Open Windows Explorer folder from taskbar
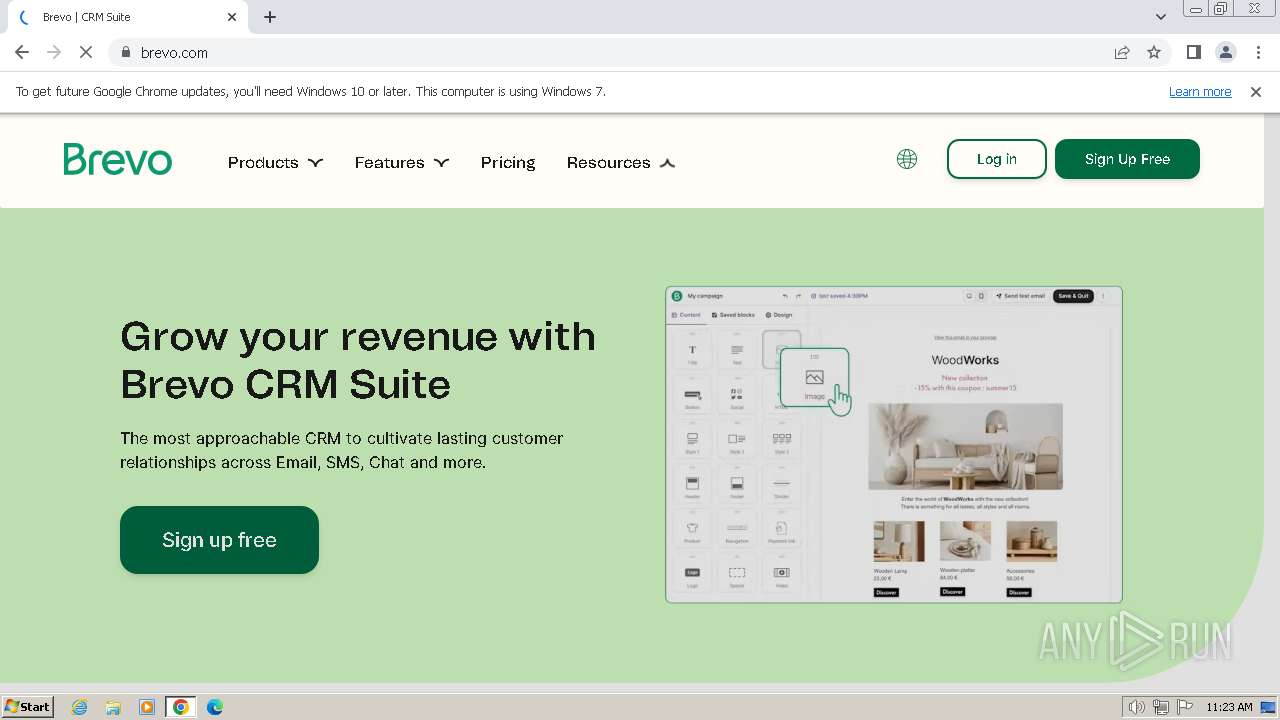 pos(113,707)
